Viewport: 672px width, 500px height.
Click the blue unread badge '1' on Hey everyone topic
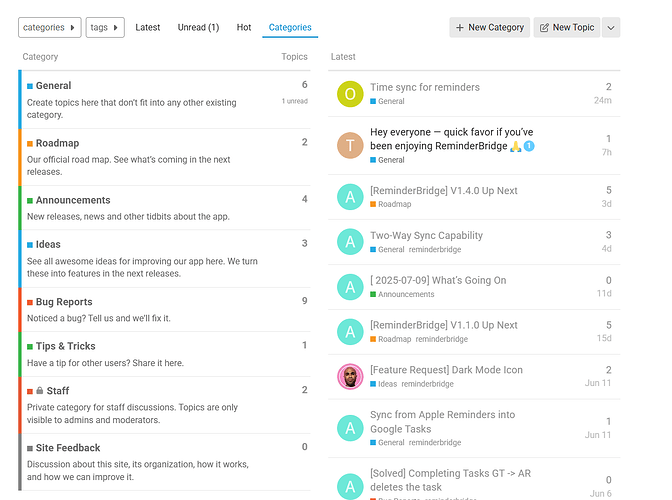tap(529, 146)
